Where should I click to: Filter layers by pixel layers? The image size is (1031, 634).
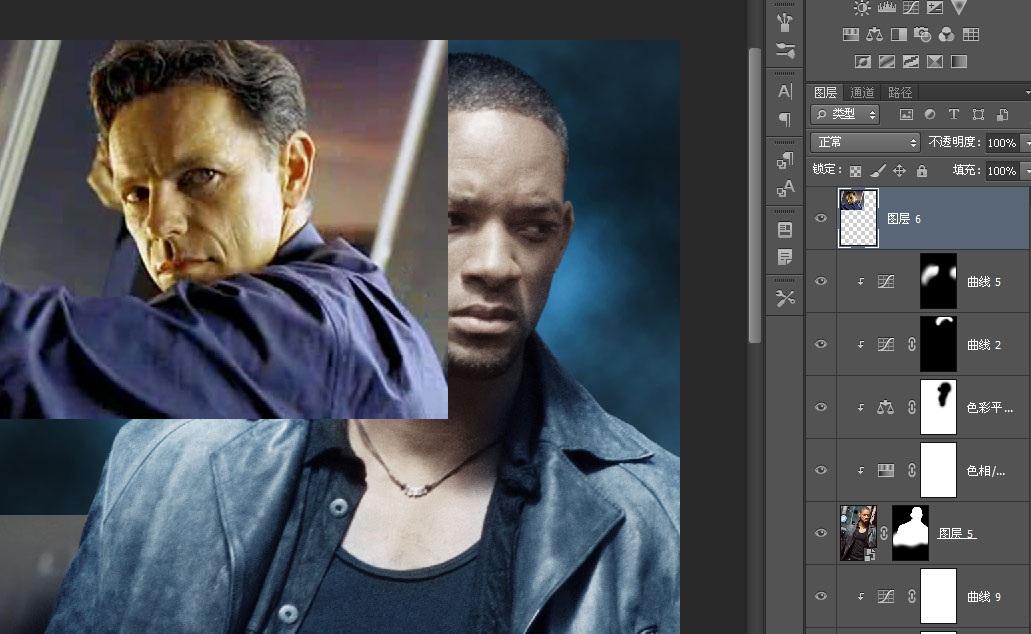click(x=906, y=114)
